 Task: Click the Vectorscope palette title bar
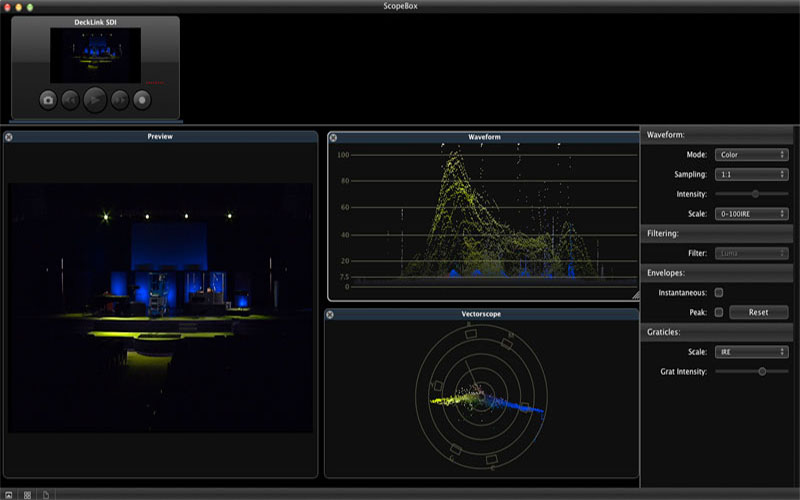click(481, 314)
